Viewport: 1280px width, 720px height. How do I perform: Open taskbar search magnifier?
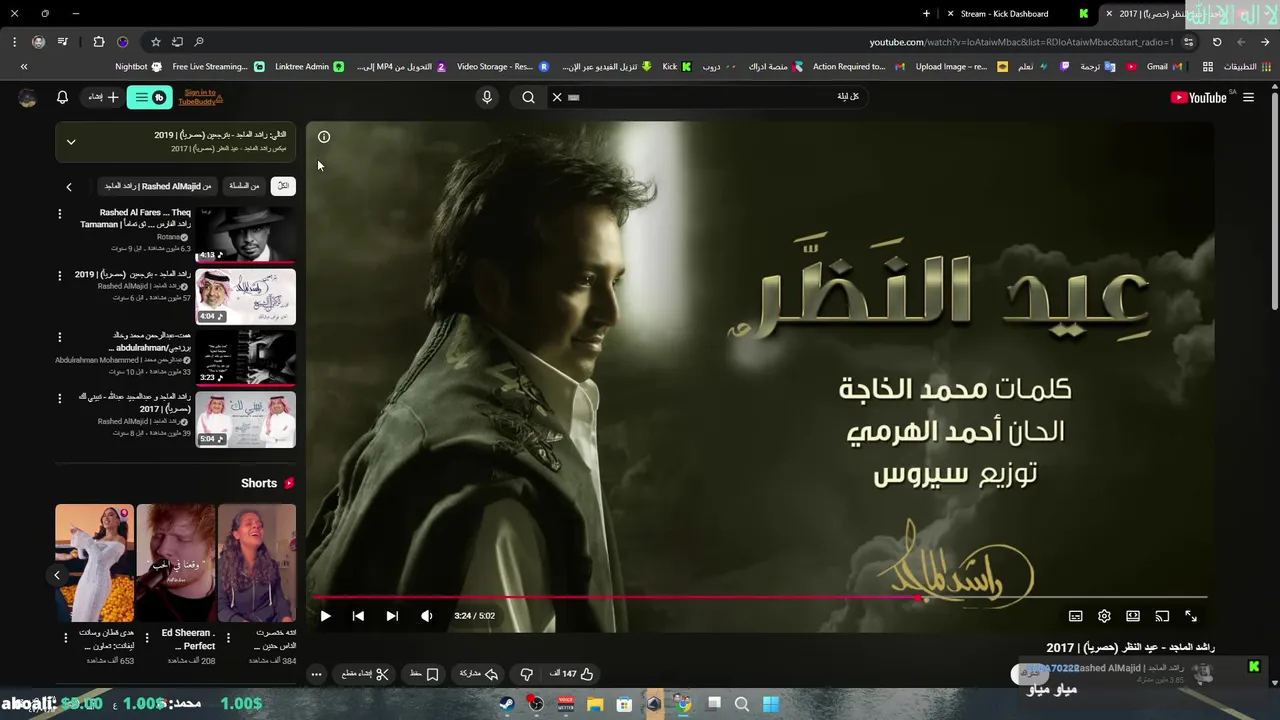click(742, 704)
